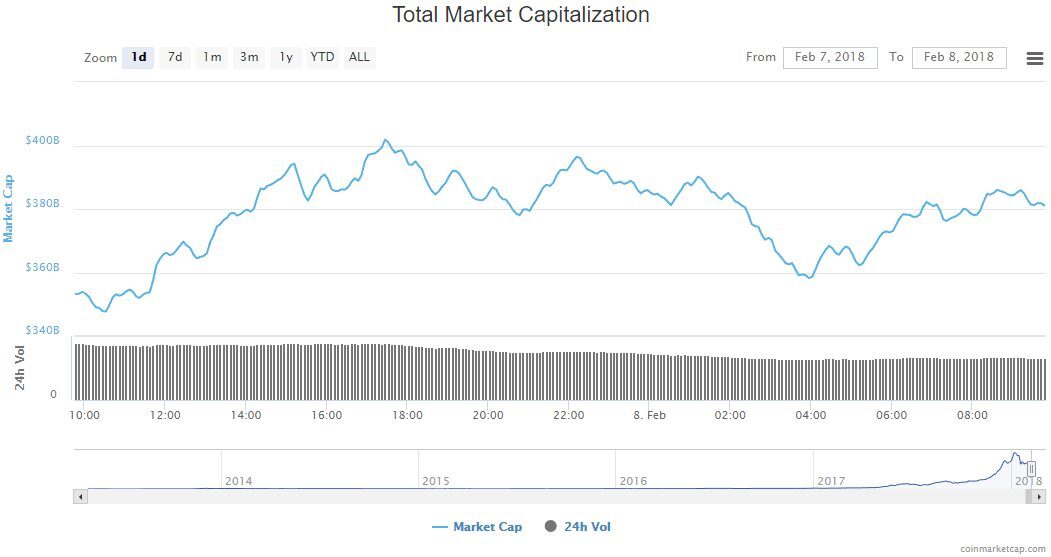Click the market cap peak near 18:00

coord(385,140)
